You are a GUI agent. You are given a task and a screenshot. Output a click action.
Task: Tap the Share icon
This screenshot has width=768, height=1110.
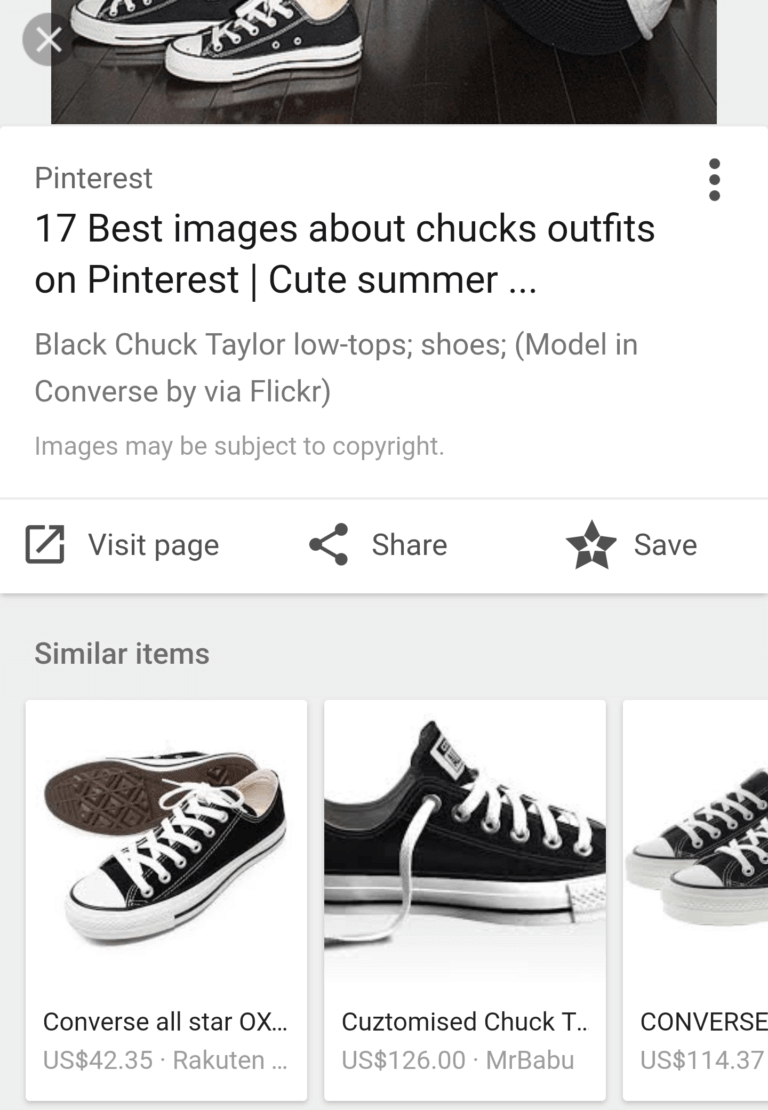tap(328, 544)
